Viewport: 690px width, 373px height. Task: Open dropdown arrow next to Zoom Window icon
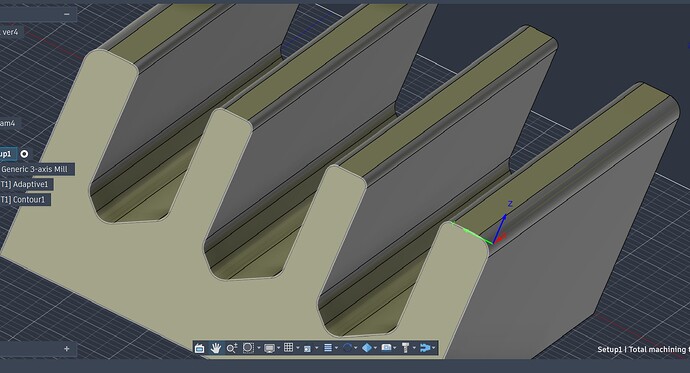point(258,348)
